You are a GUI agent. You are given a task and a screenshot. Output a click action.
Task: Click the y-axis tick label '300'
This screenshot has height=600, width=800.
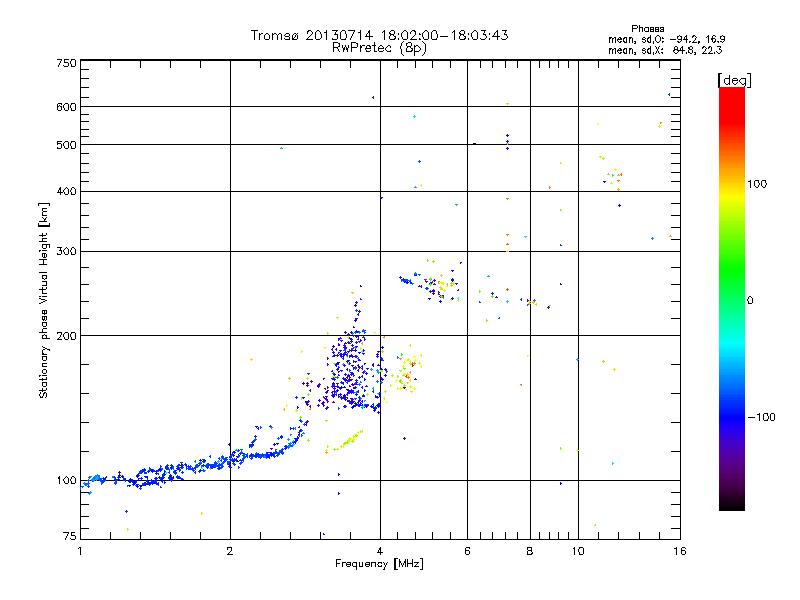(66, 252)
